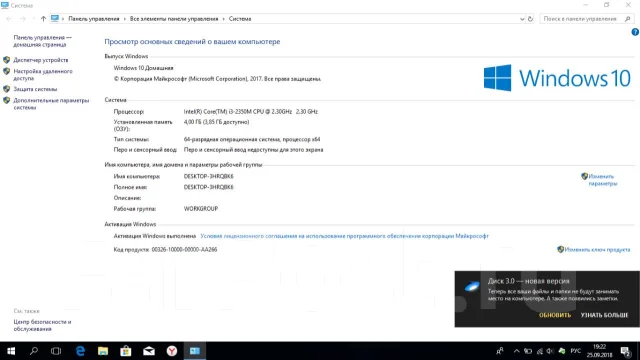Launch Microsoft Edge from the taskbar

80,351
